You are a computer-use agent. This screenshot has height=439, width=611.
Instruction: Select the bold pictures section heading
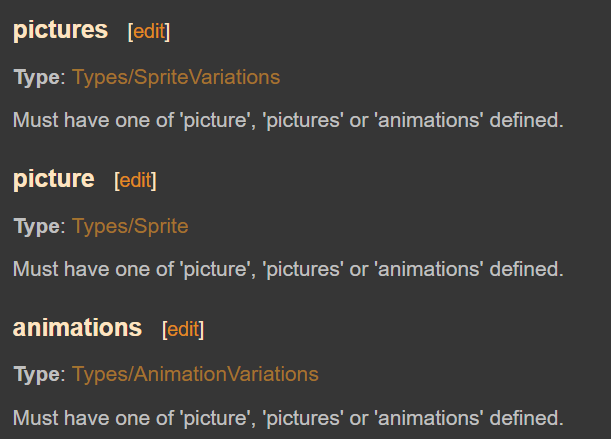(x=60, y=30)
